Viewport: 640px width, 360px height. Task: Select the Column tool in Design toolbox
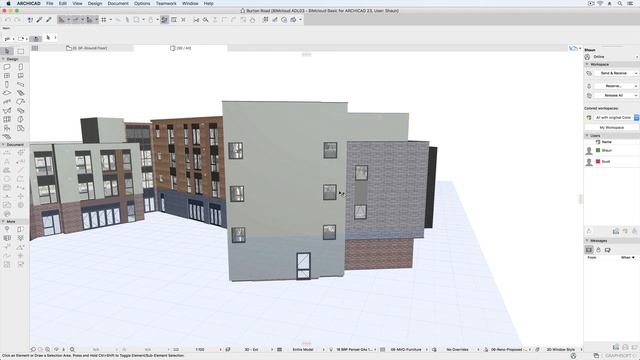7,84
